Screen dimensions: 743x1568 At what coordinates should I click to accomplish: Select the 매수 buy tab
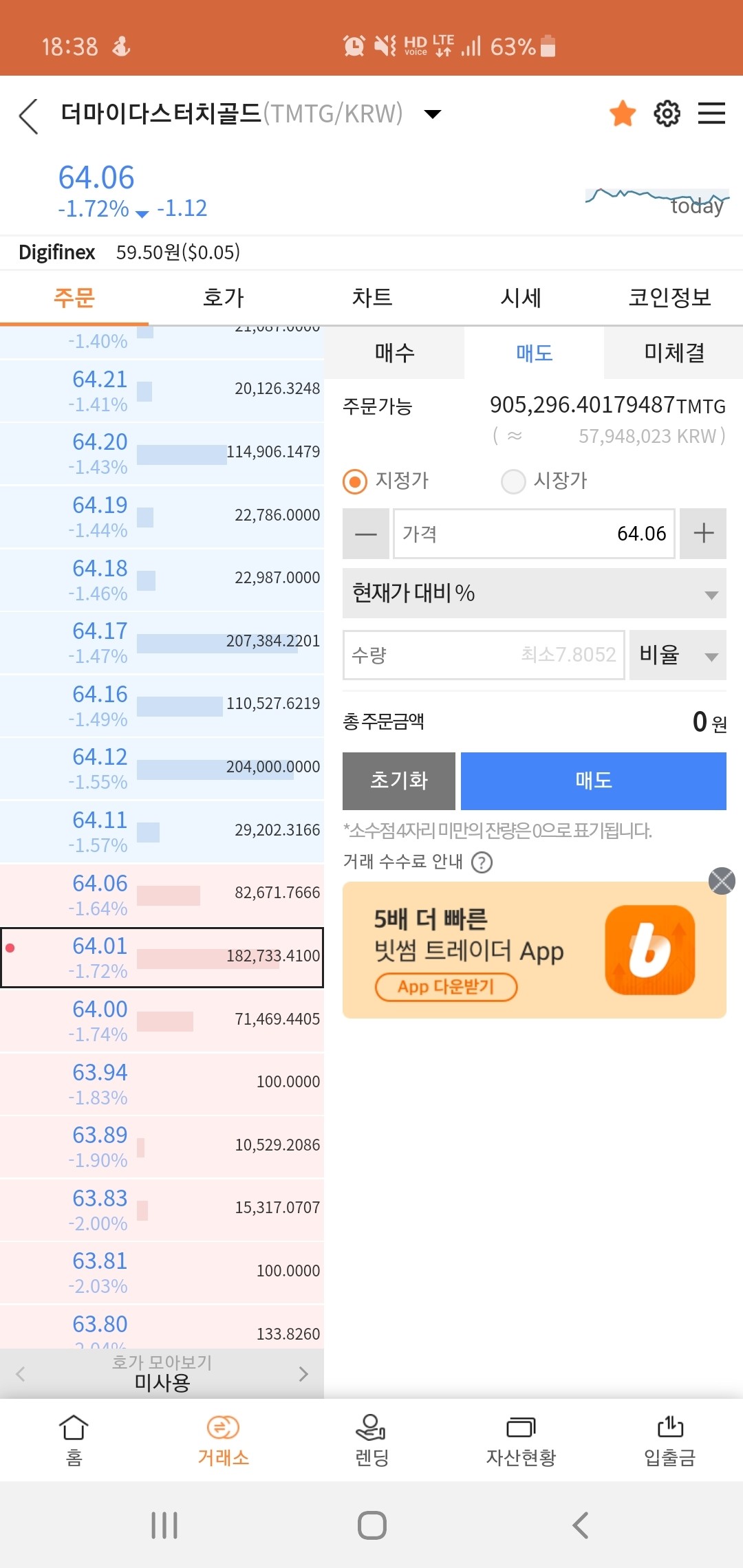pyautogui.click(x=394, y=353)
